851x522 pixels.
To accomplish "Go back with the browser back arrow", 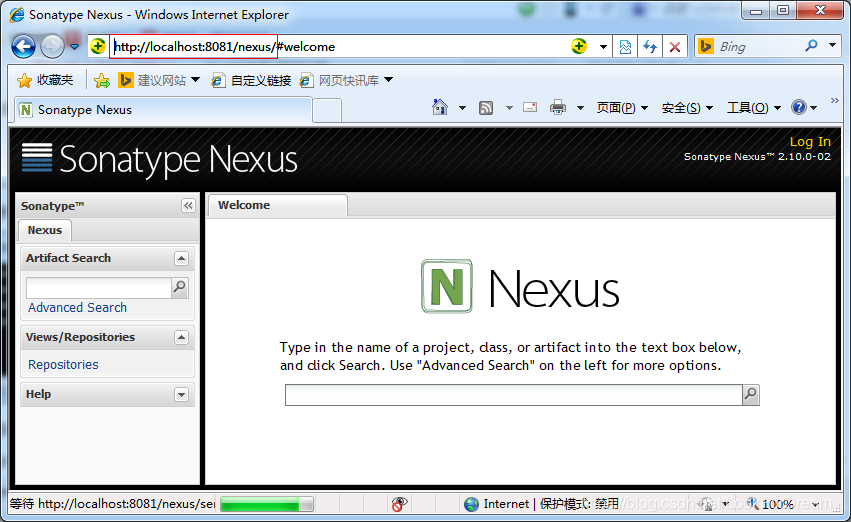I will (x=23, y=47).
